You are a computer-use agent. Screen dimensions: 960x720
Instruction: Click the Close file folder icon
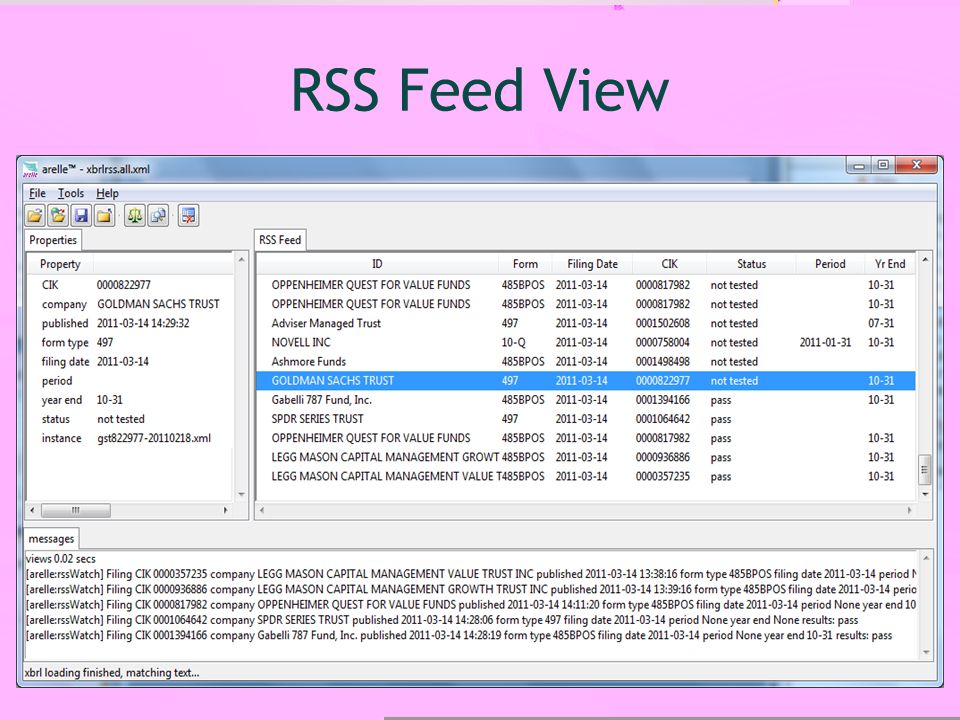(105, 216)
